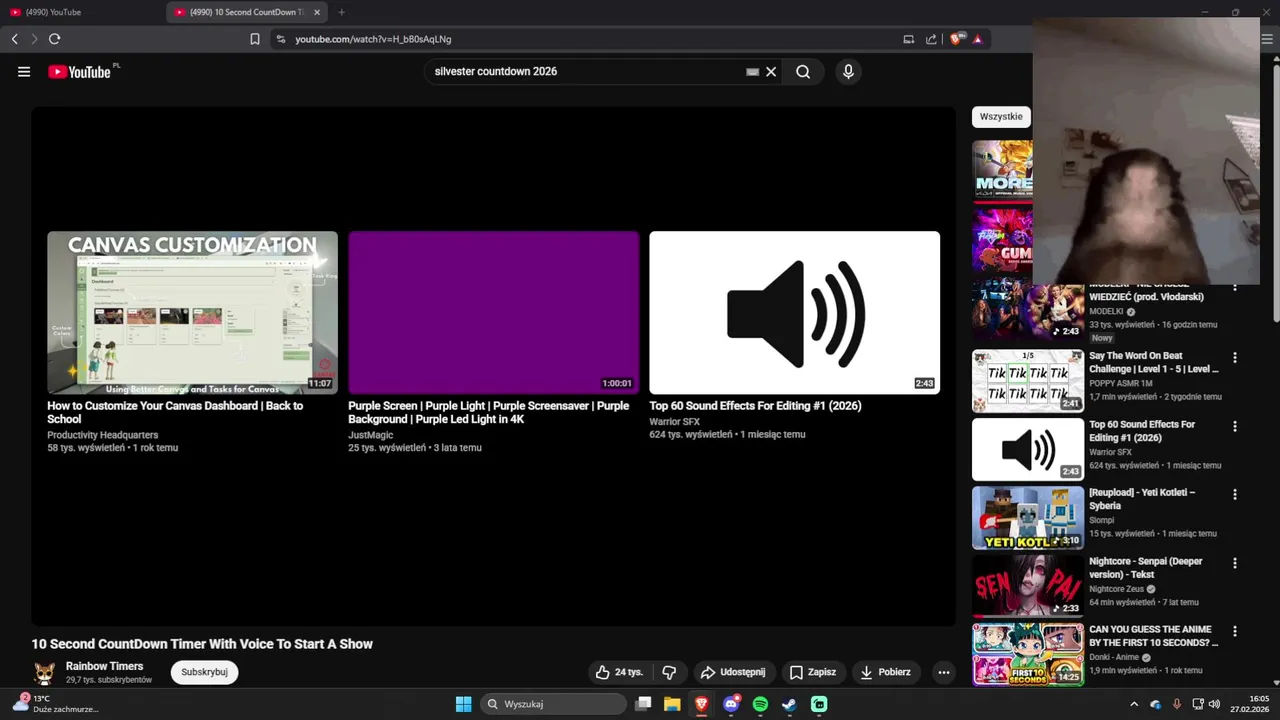This screenshot has width=1280, height=720.
Task: Click the address bar URL
Action: [x=373, y=39]
